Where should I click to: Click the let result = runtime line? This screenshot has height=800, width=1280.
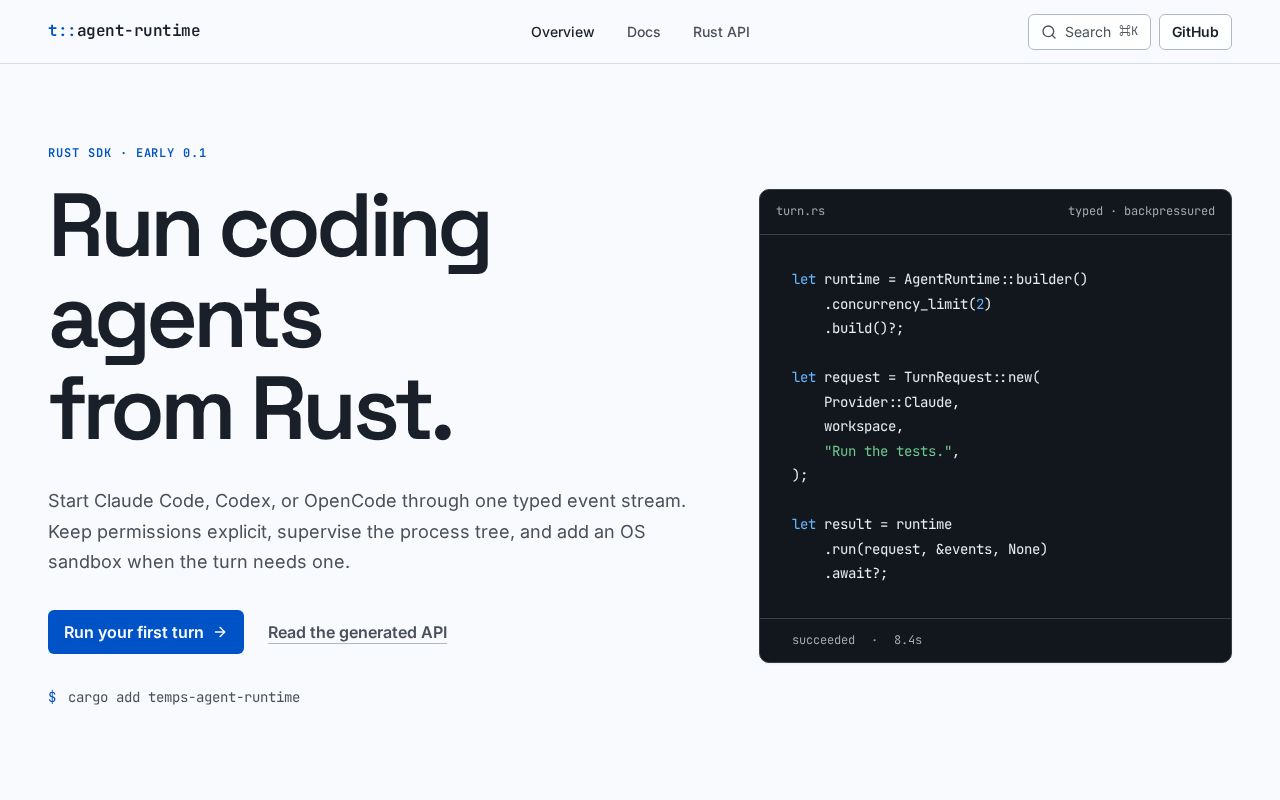point(872,524)
